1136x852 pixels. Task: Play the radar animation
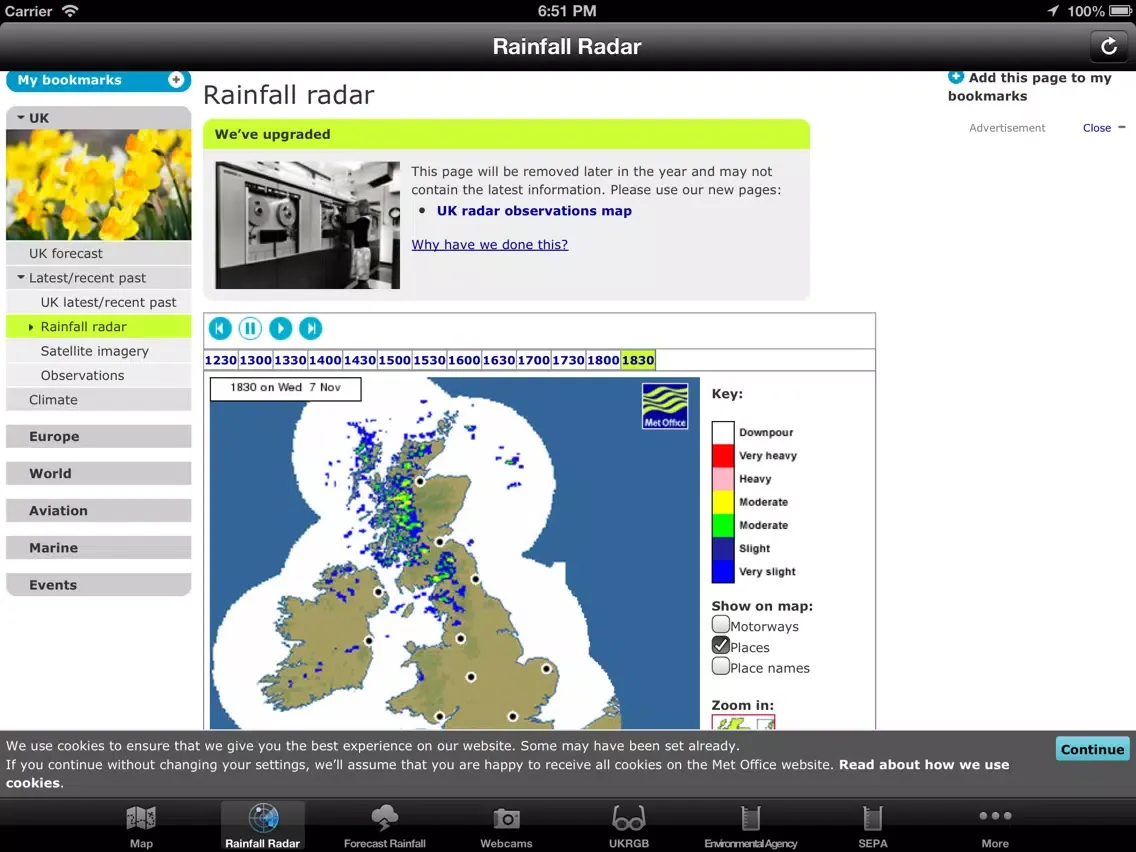[x=280, y=328]
